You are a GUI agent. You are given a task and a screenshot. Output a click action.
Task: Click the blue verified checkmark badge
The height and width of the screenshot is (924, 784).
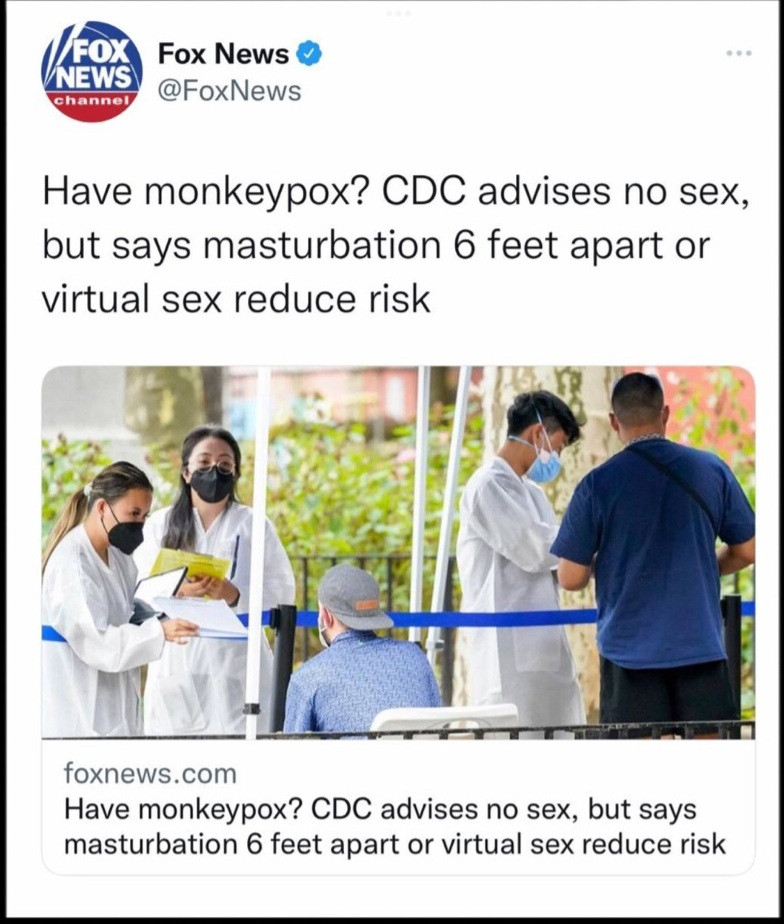point(308,54)
